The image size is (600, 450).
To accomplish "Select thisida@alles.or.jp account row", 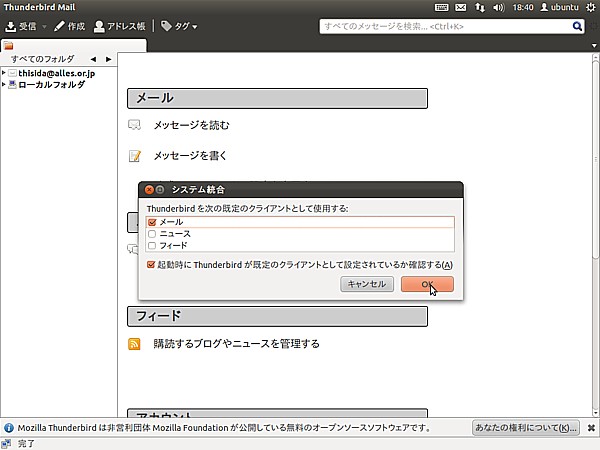I will (57, 73).
